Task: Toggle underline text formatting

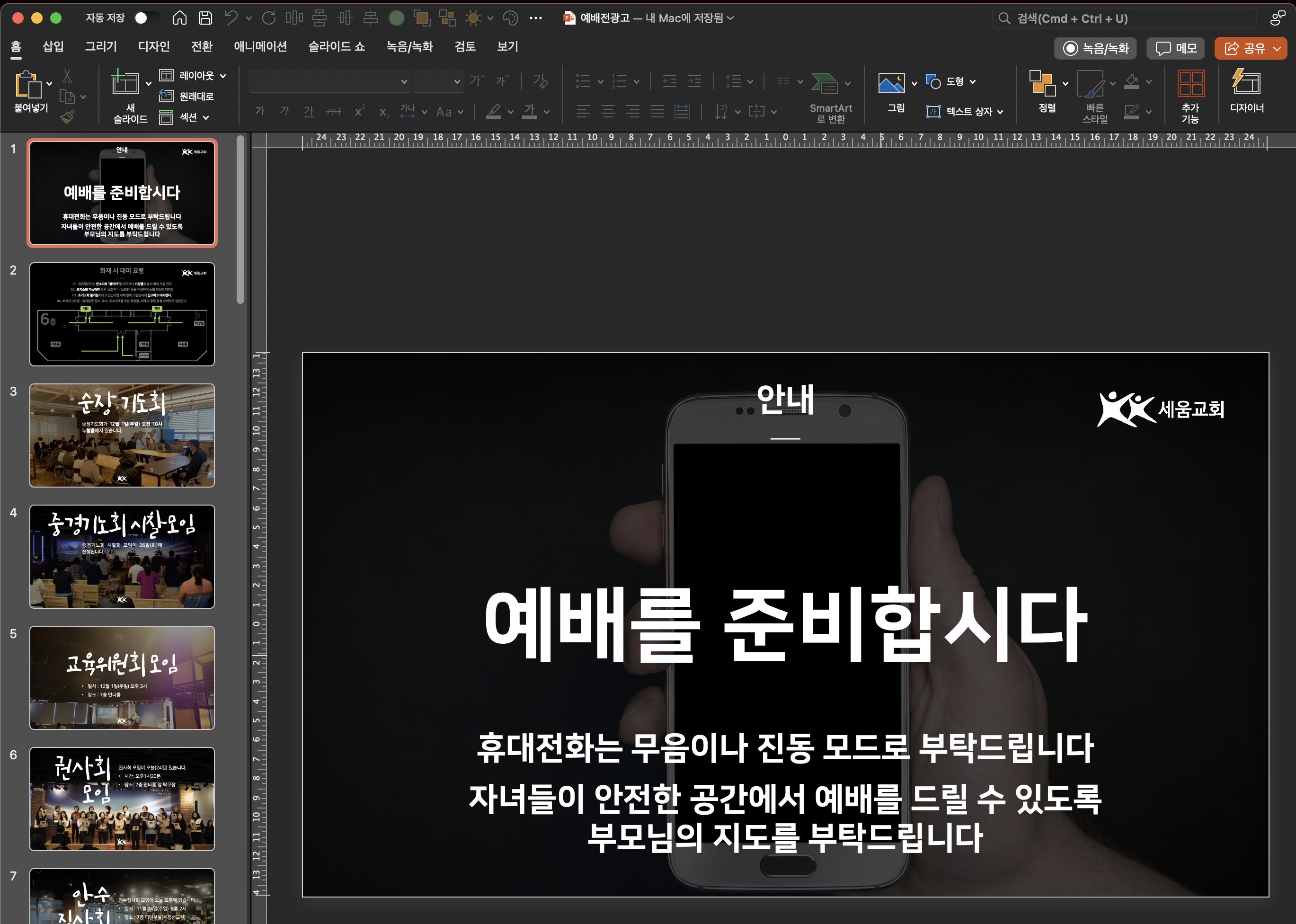Action: pyautogui.click(x=309, y=112)
